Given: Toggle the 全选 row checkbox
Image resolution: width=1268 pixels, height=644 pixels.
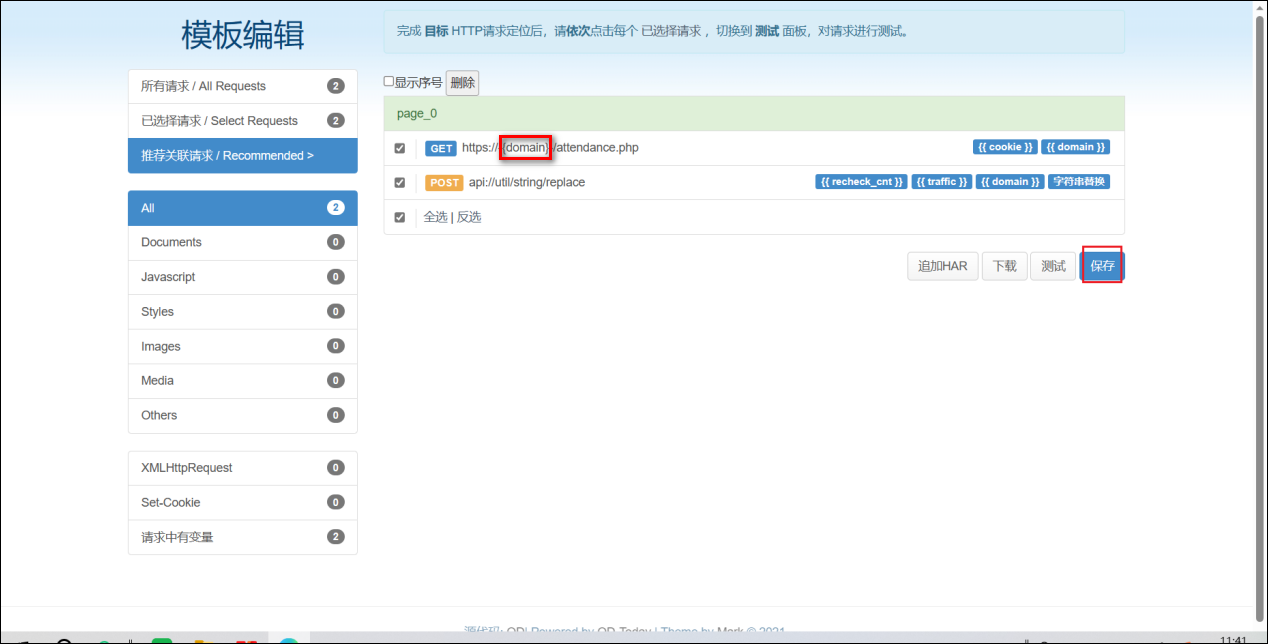Looking at the screenshot, I should click(400, 217).
